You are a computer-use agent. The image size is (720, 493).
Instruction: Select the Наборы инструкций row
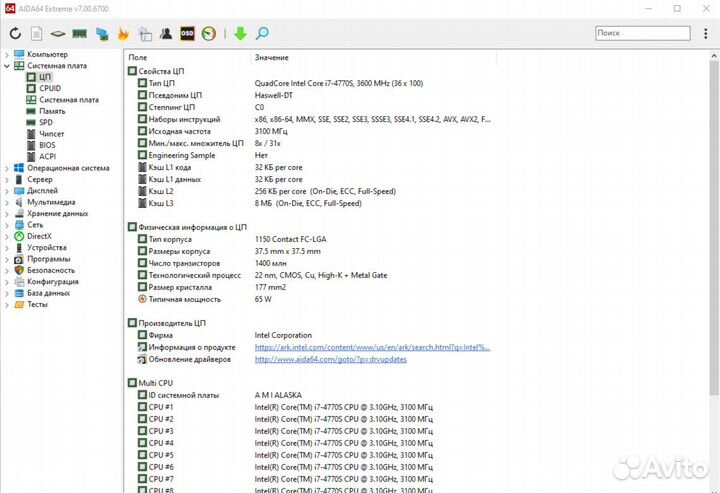point(309,119)
